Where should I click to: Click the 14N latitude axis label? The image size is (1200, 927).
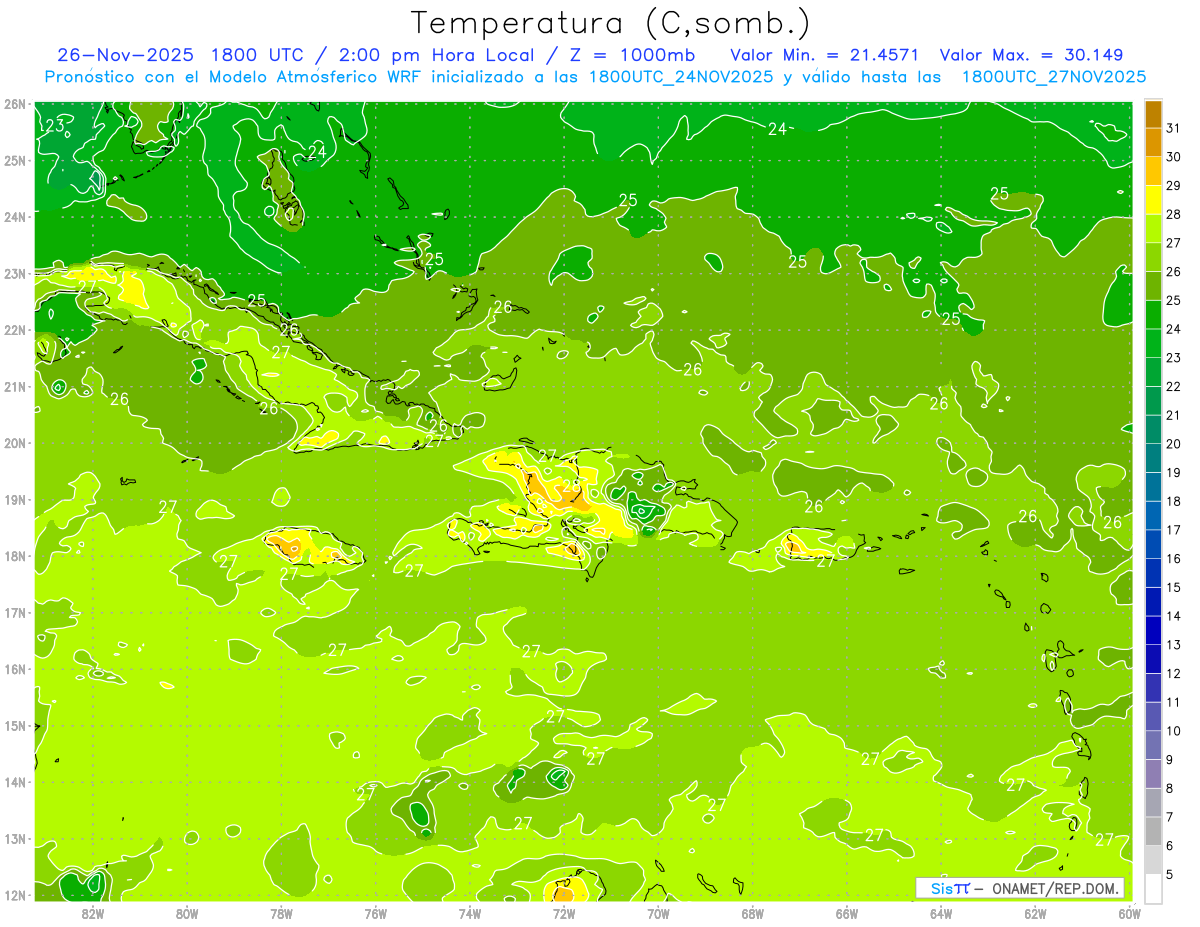[14, 782]
